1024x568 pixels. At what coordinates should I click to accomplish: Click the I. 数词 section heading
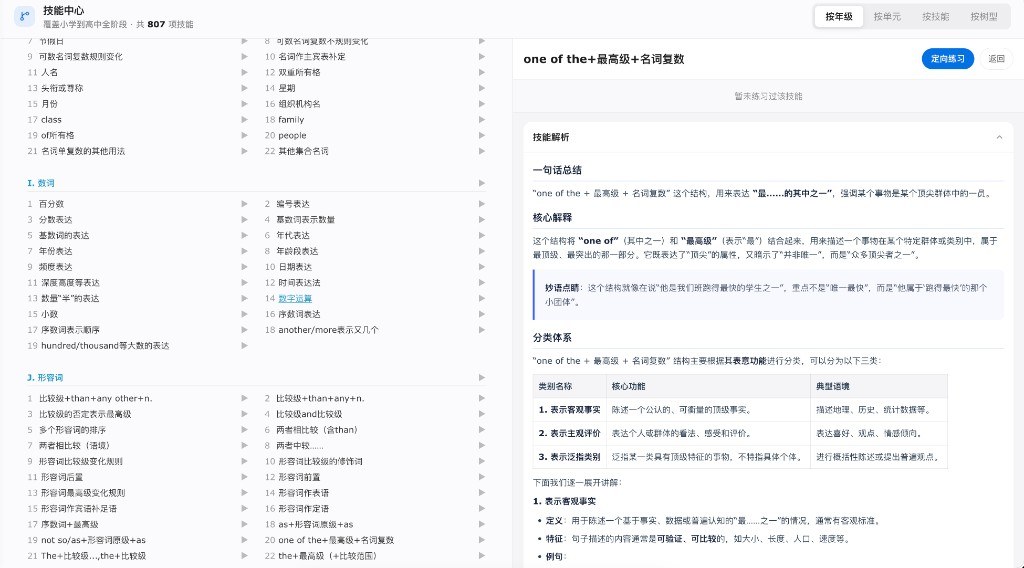[x=41, y=183]
